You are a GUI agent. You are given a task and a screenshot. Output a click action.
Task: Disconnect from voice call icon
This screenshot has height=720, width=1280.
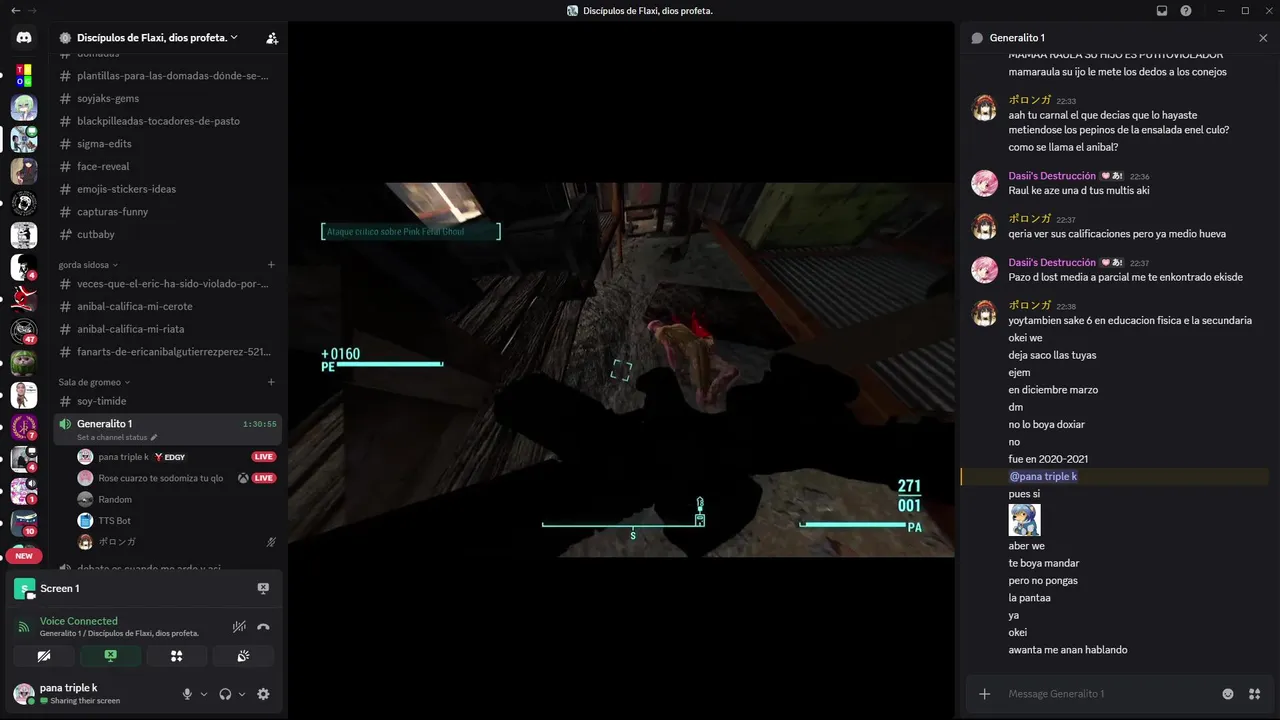point(263,627)
